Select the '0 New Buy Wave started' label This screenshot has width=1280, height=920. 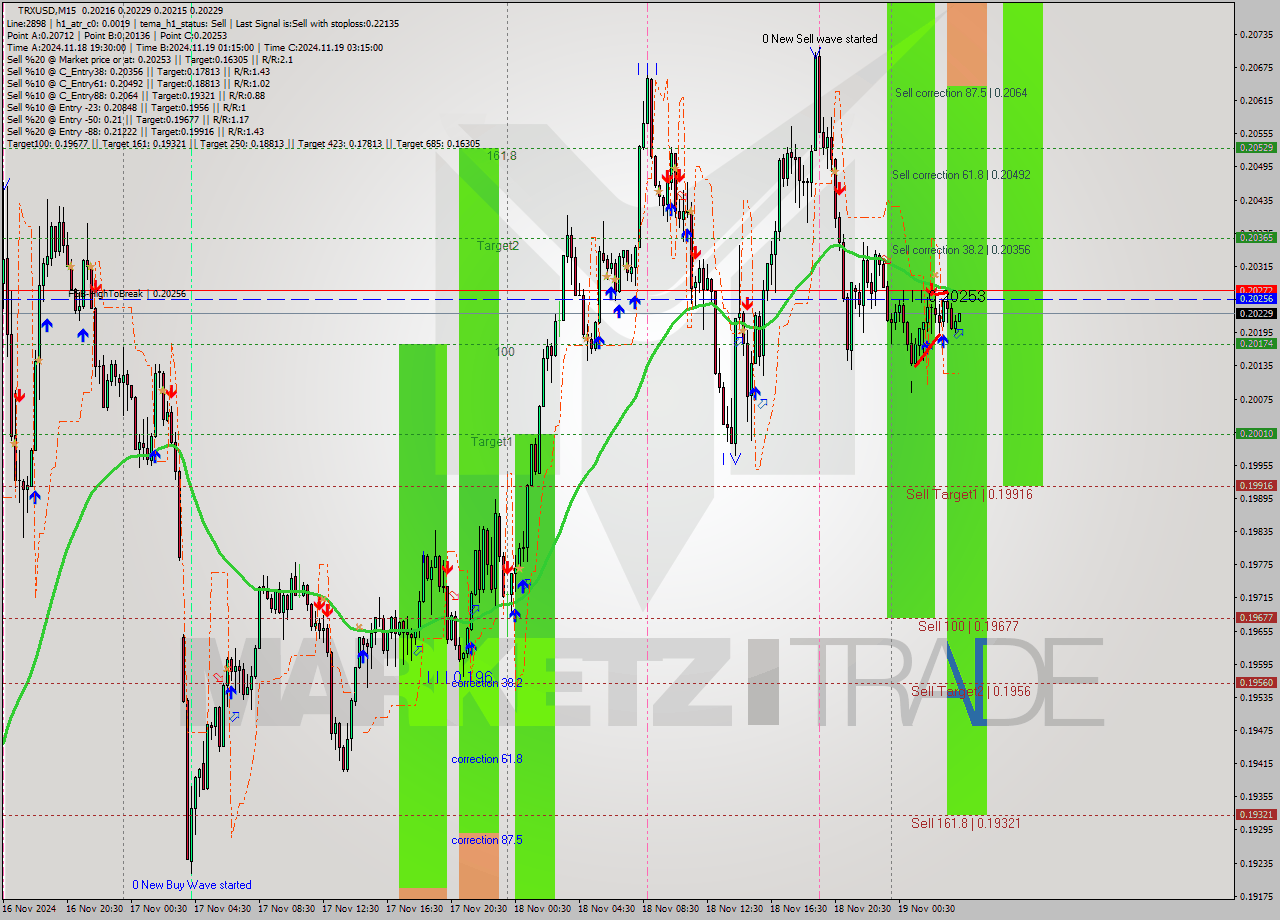192,885
